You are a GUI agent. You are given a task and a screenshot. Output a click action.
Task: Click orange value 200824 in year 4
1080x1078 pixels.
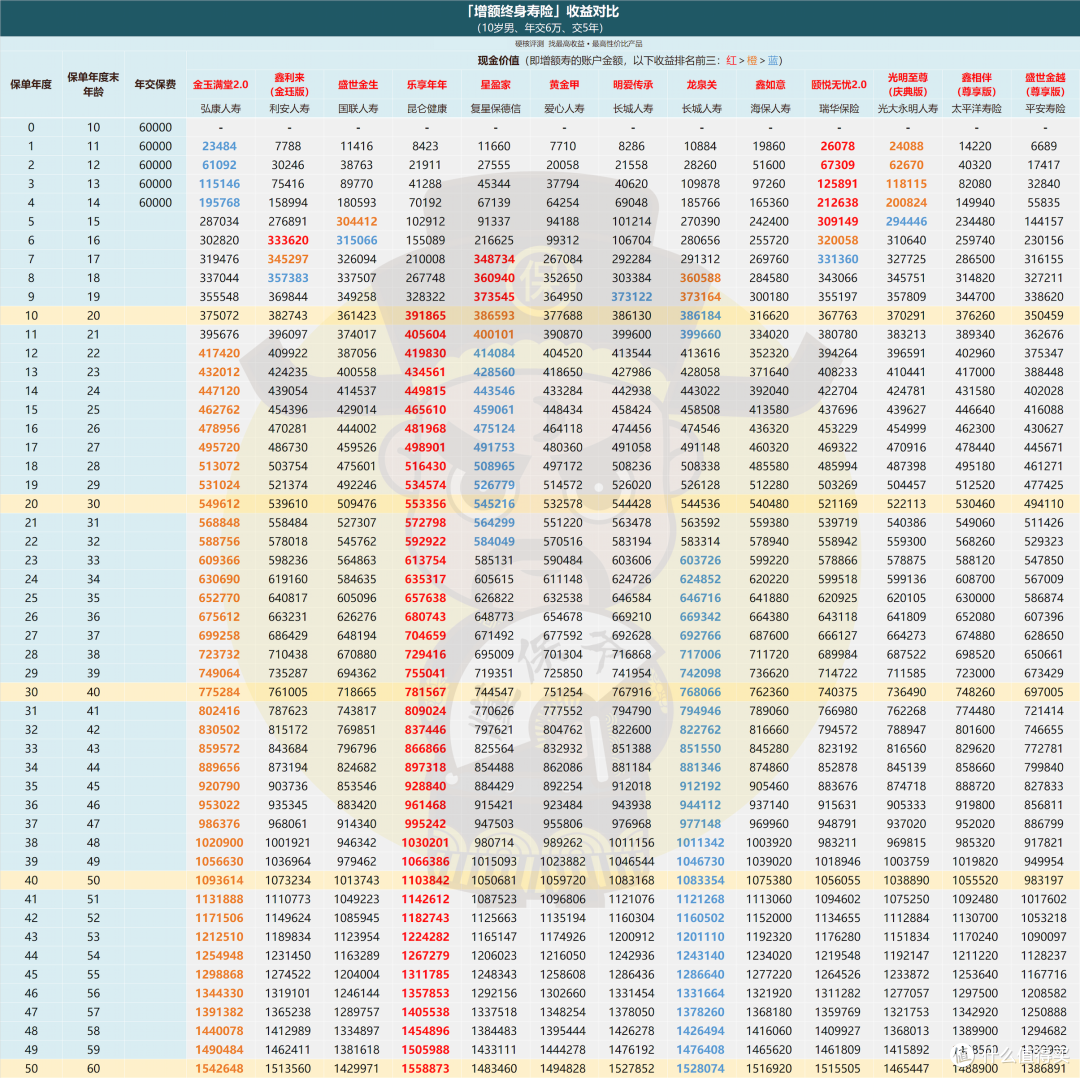click(906, 203)
